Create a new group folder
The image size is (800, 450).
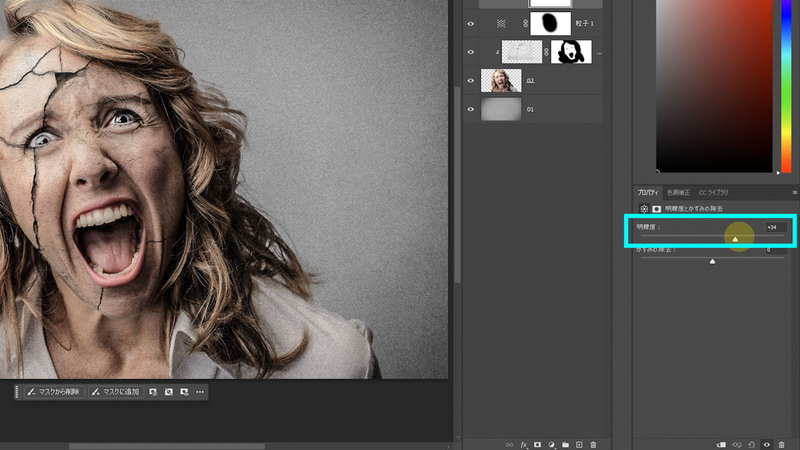click(x=565, y=445)
